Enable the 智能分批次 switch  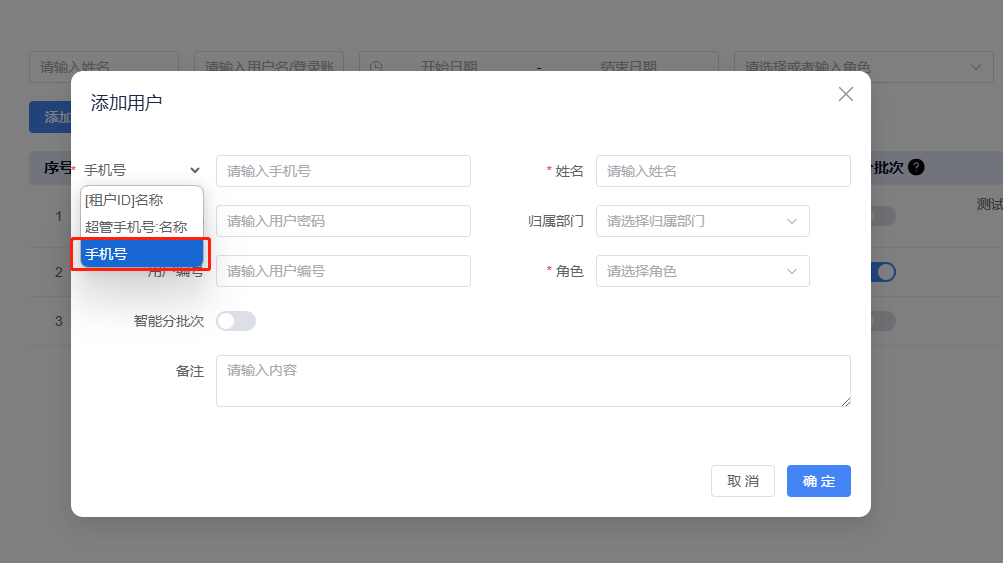pyautogui.click(x=236, y=321)
